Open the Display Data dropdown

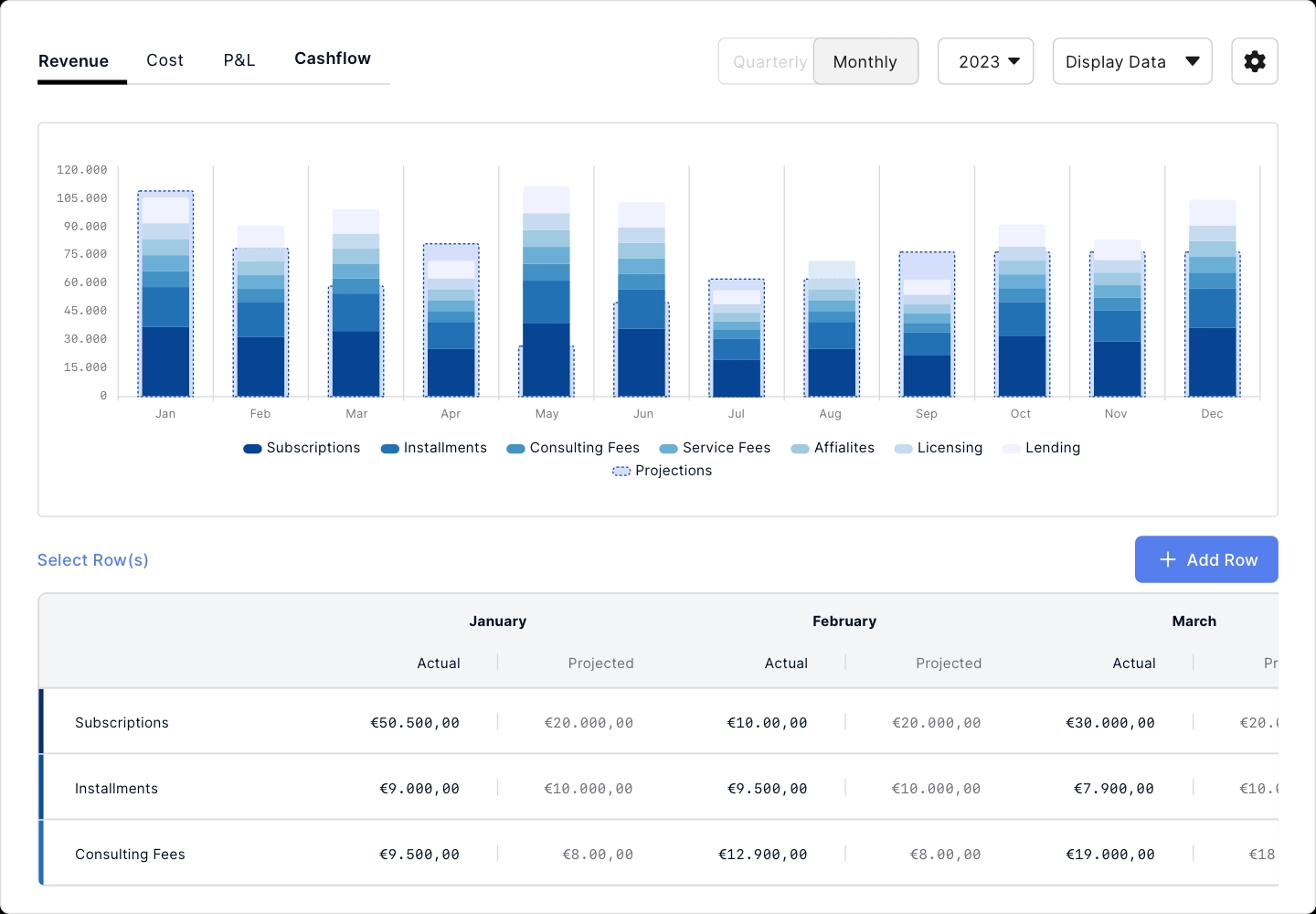tap(1131, 61)
